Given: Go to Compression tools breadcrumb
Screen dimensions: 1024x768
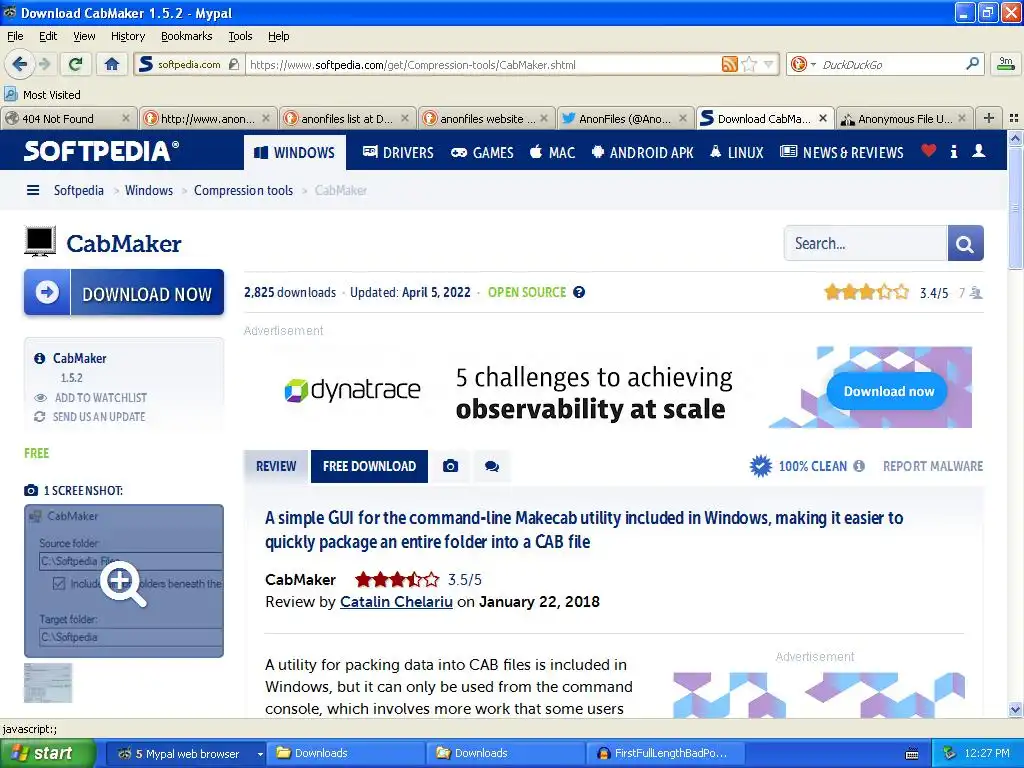Looking at the screenshot, I should [x=243, y=190].
